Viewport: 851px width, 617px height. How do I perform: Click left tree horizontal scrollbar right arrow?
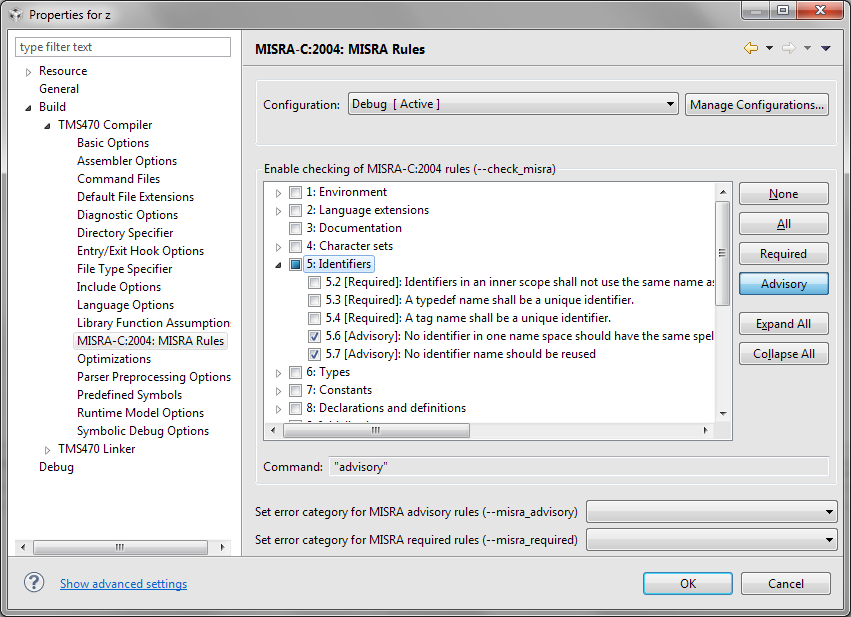click(222, 547)
